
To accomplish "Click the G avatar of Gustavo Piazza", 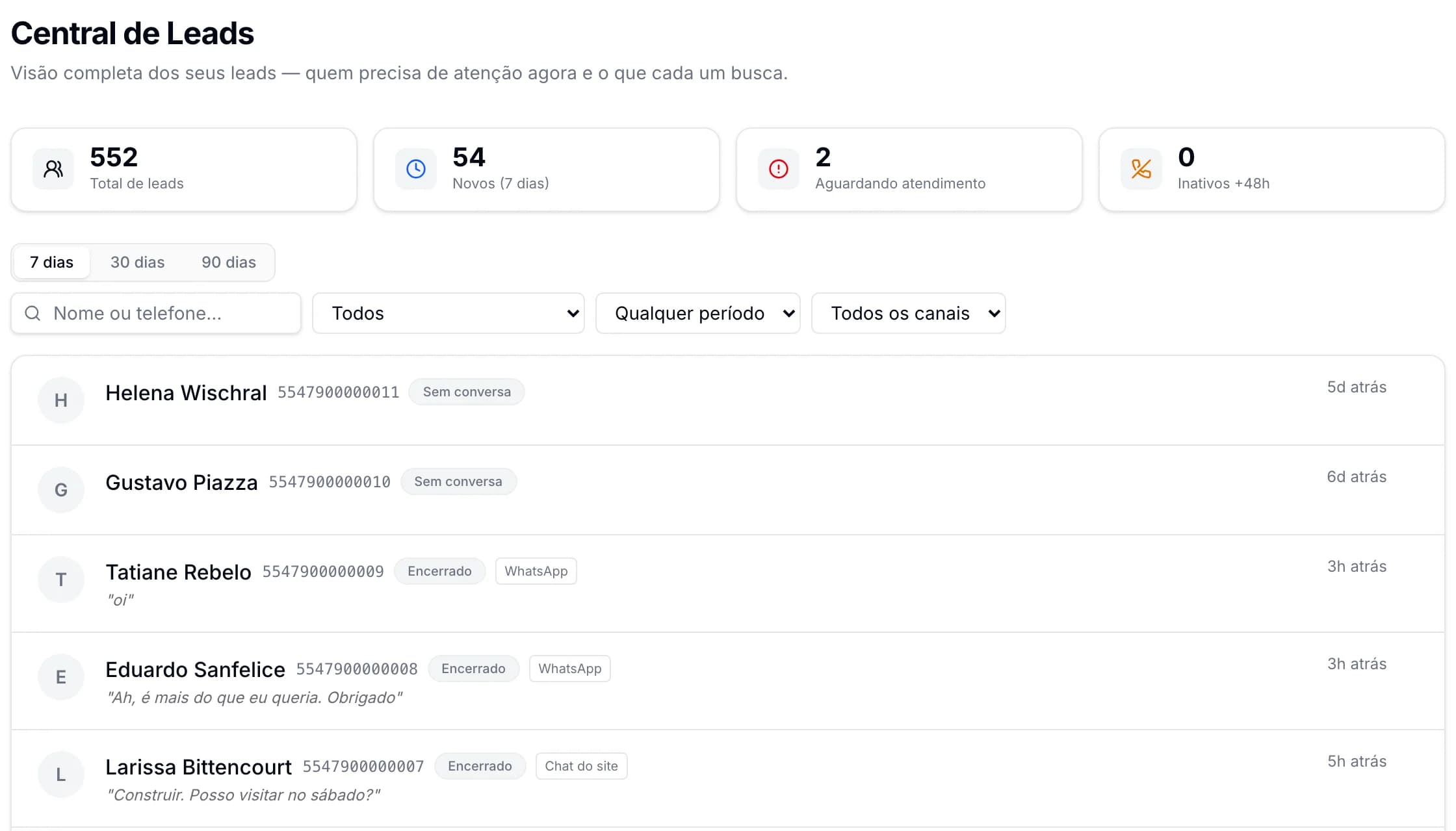I will pyautogui.click(x=61, y=490).
